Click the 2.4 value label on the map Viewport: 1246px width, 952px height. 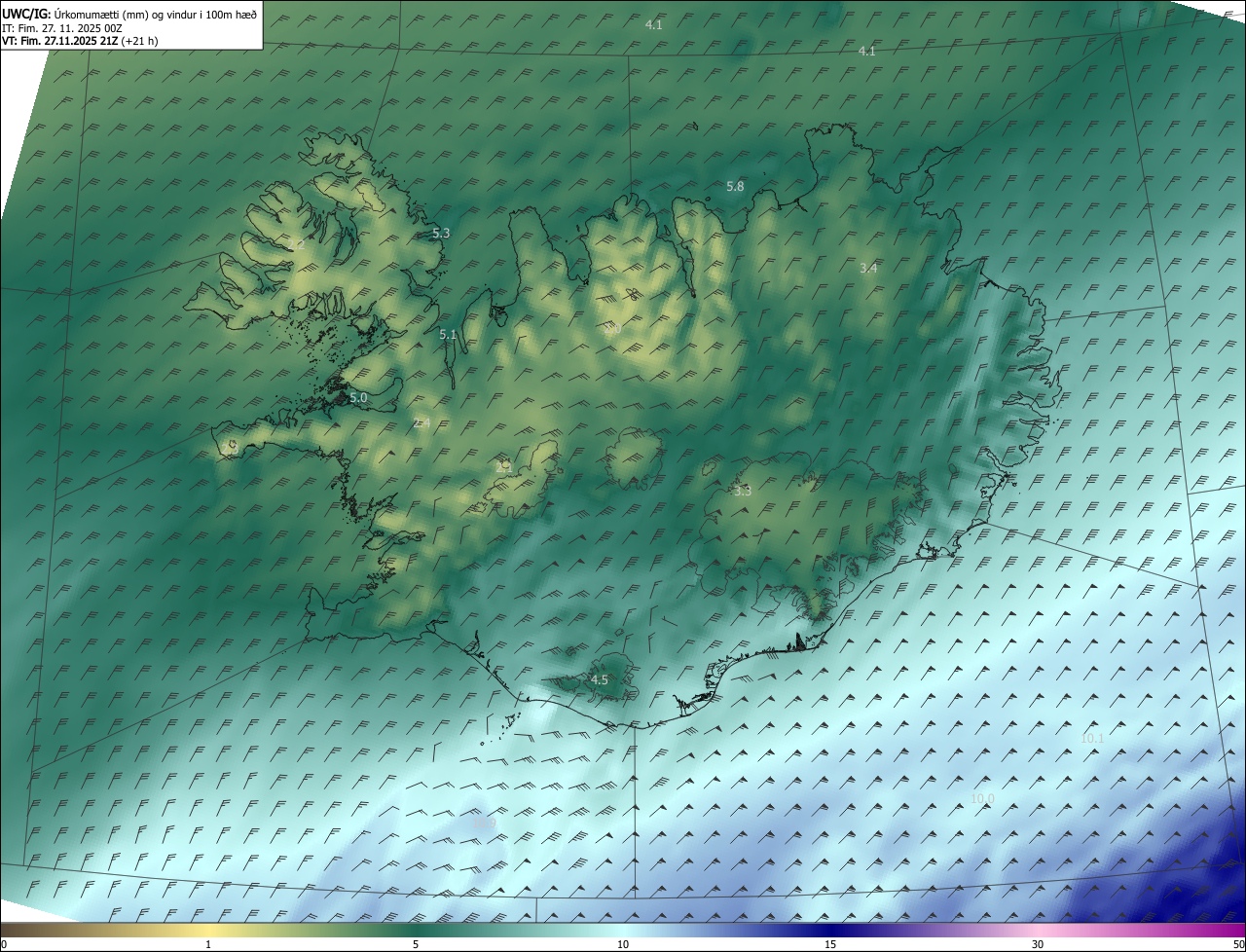click(x=421, y=422)
